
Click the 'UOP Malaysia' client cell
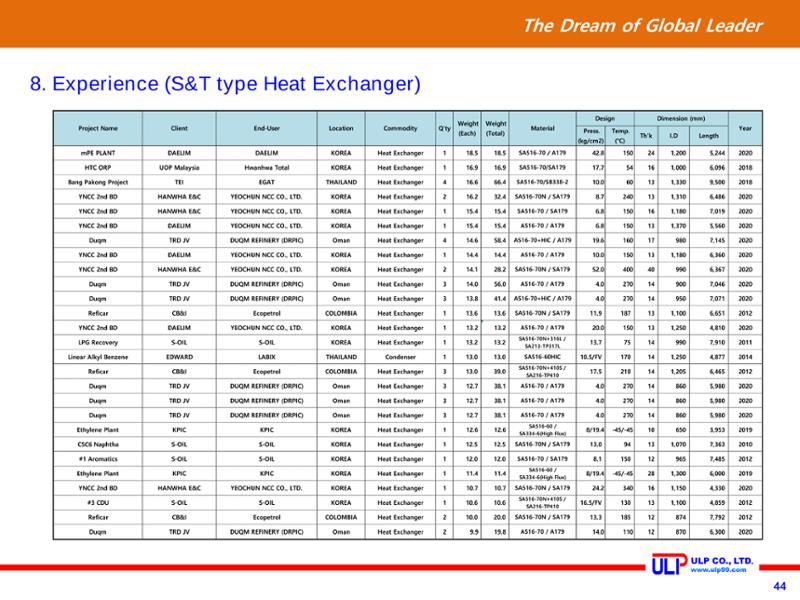click(x=179, y=167)
